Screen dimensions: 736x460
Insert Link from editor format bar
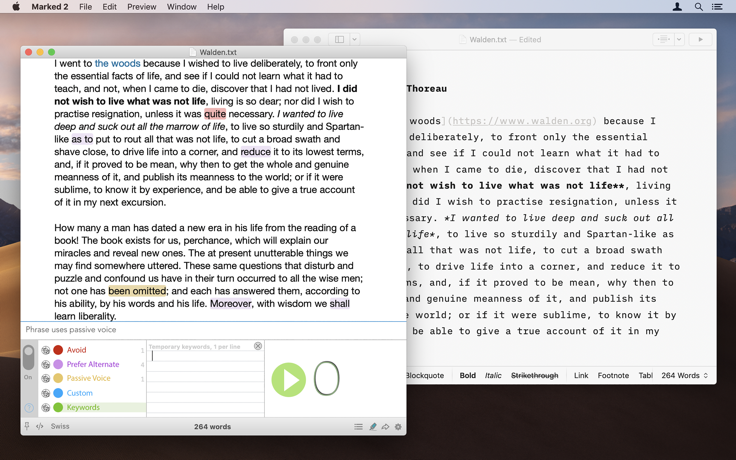581,376
